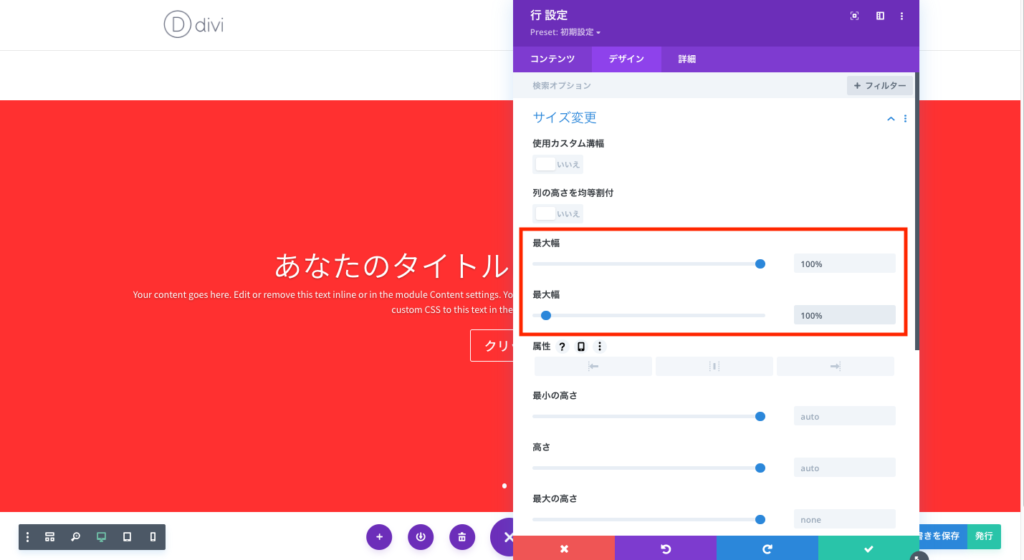Click the 高さ auto value field
1024x560 pixels.
coord(844,468)
